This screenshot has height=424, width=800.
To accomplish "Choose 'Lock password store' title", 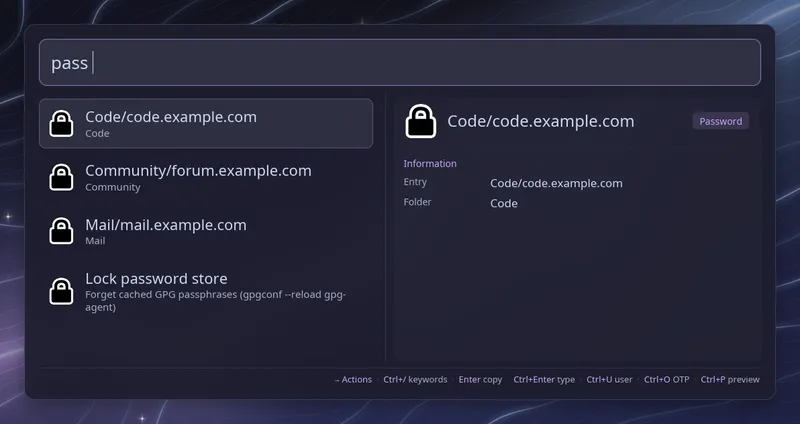I will (x=156, y=279).
